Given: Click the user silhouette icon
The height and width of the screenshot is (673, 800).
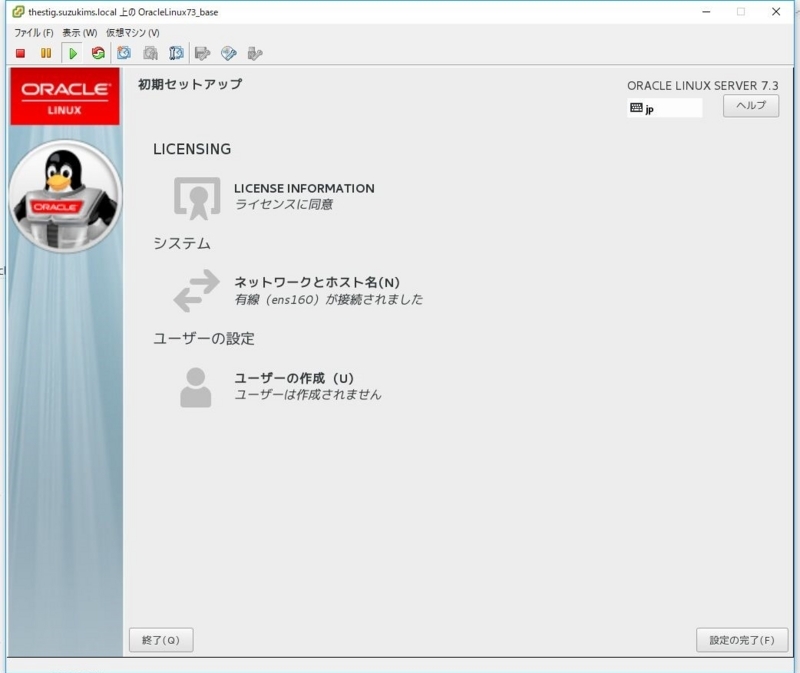Looking at the screenshot, I should point(195,388).
